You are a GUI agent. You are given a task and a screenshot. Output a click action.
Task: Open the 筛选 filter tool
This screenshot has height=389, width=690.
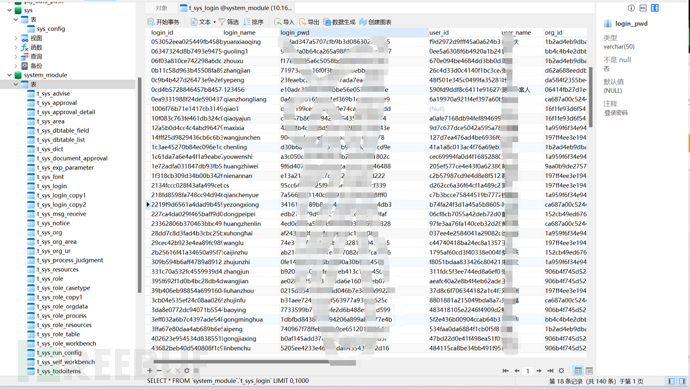point(228,22)
